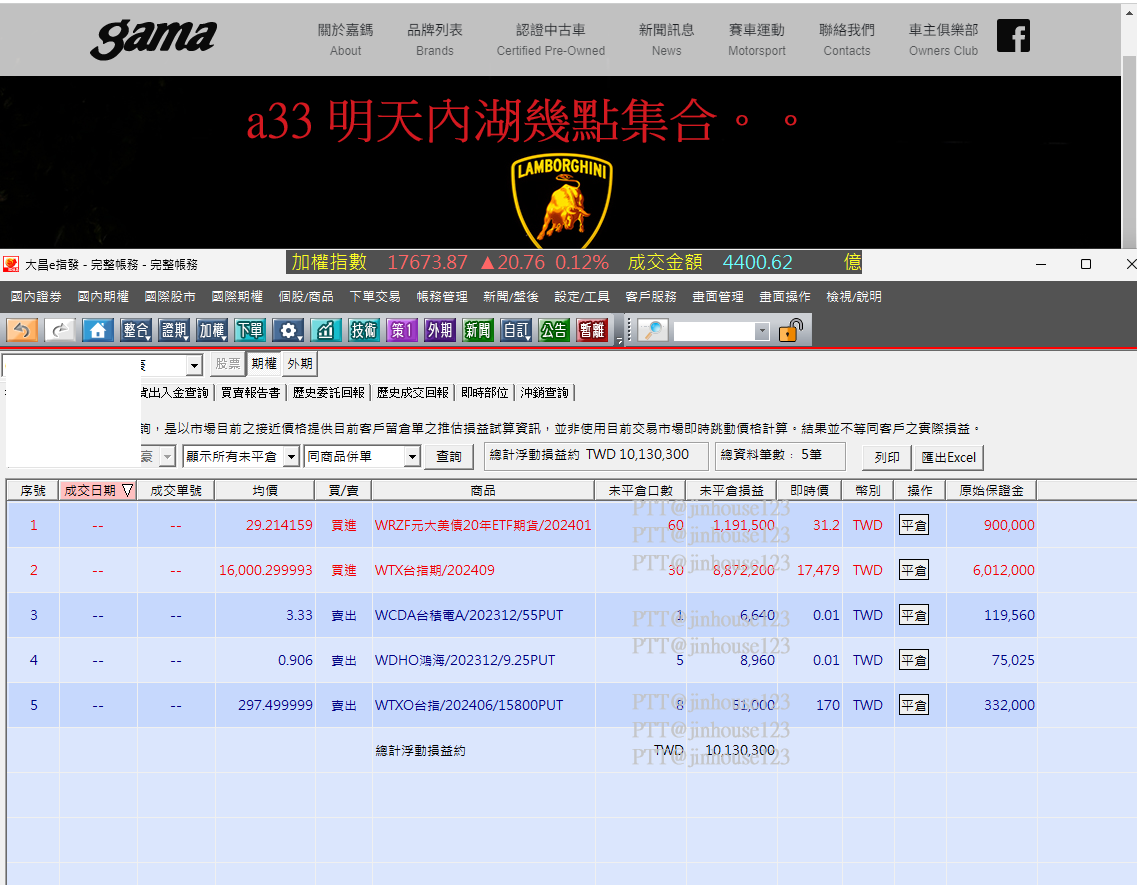
Task: Open the 國際股市 menu
Action: coord(170,297)
